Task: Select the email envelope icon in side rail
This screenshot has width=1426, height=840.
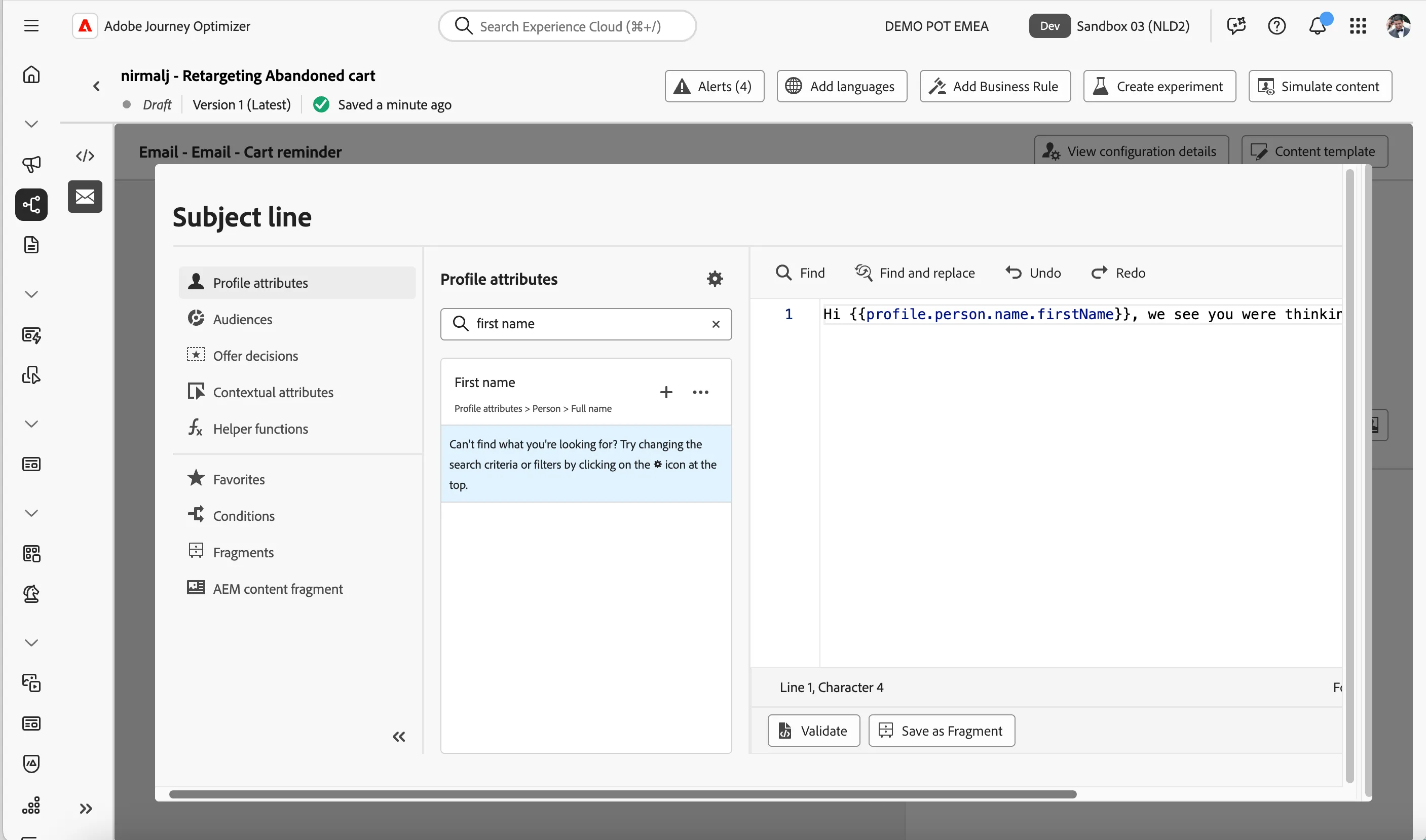Action: tap(85, 197)
